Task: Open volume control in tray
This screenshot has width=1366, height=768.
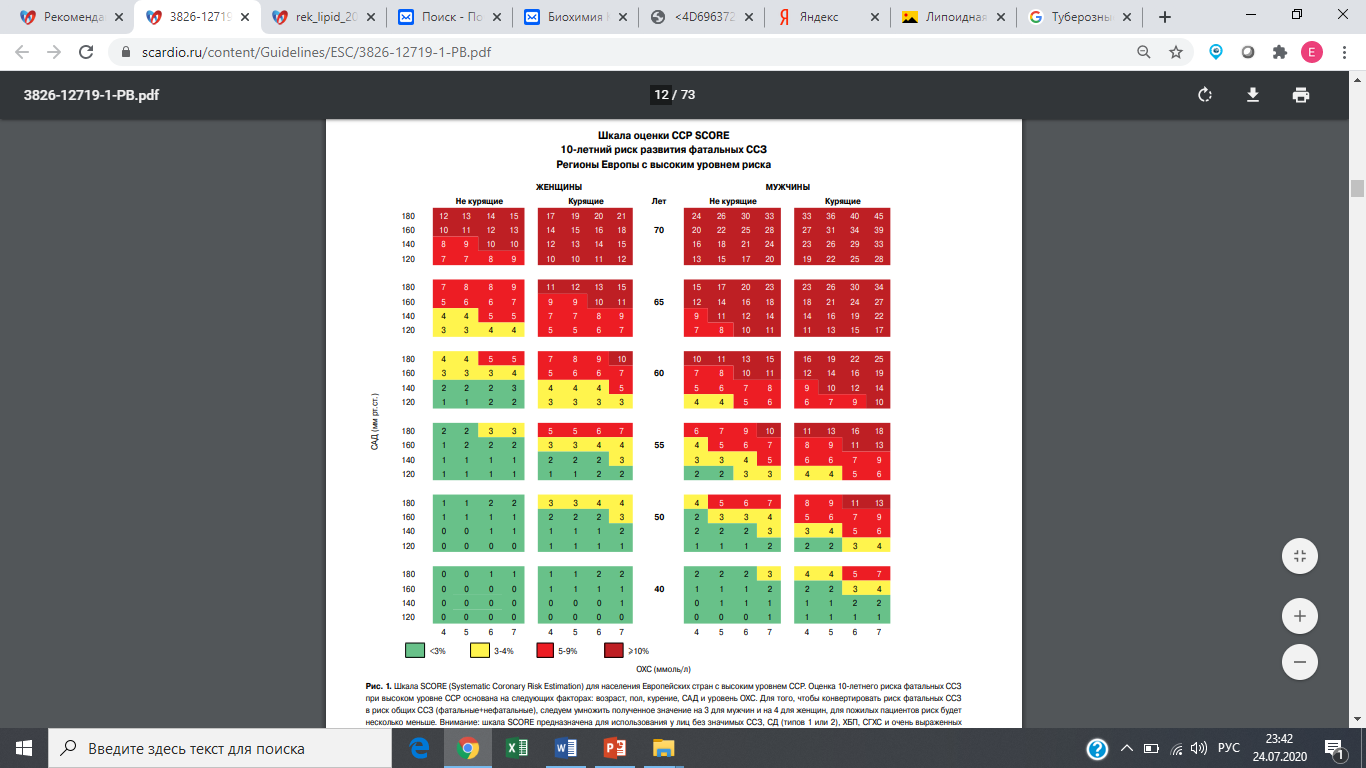Action: (1199, 748)
